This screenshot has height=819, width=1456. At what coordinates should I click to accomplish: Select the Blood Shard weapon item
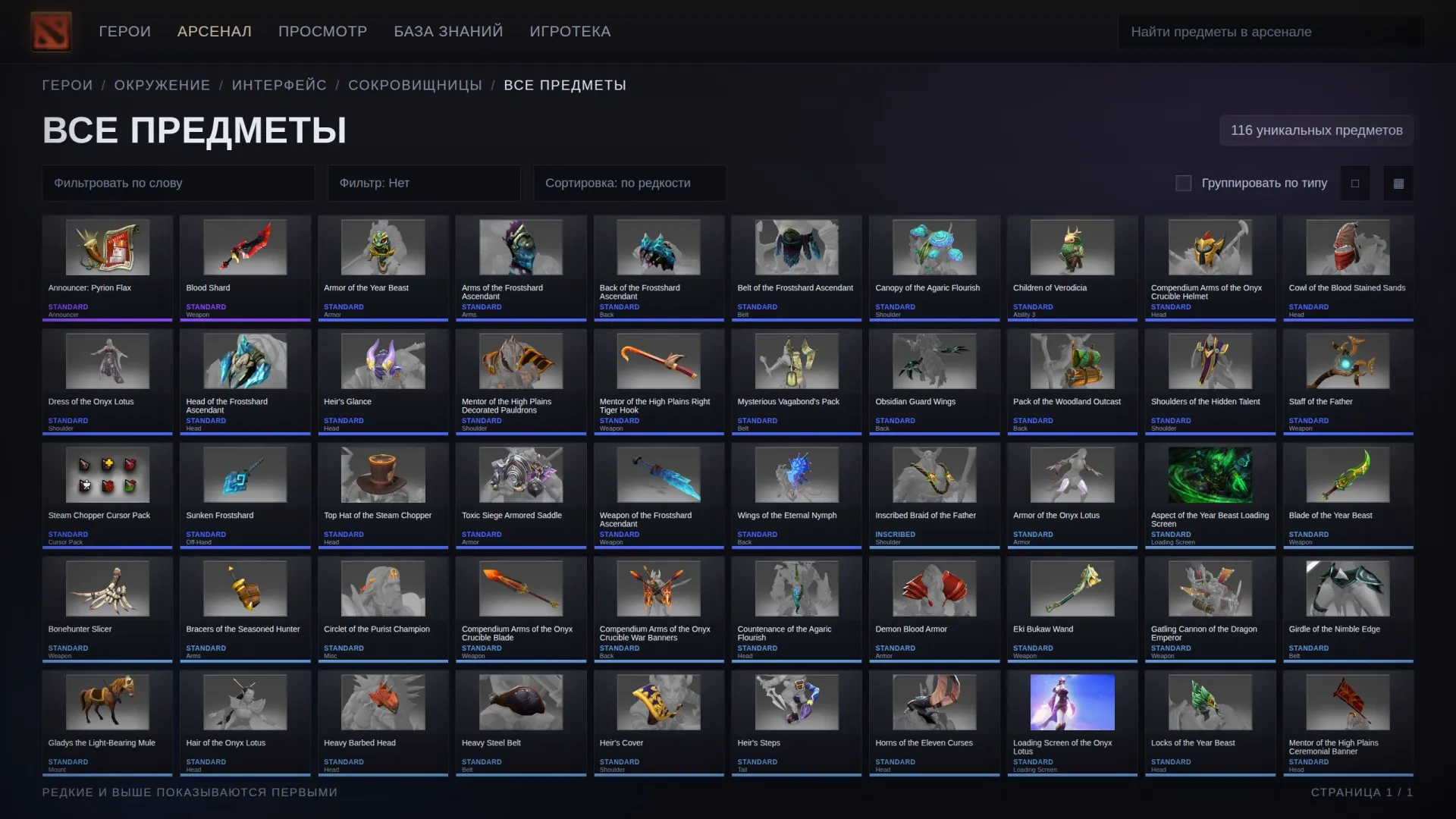pyautogui.click(x=245, y=268)
